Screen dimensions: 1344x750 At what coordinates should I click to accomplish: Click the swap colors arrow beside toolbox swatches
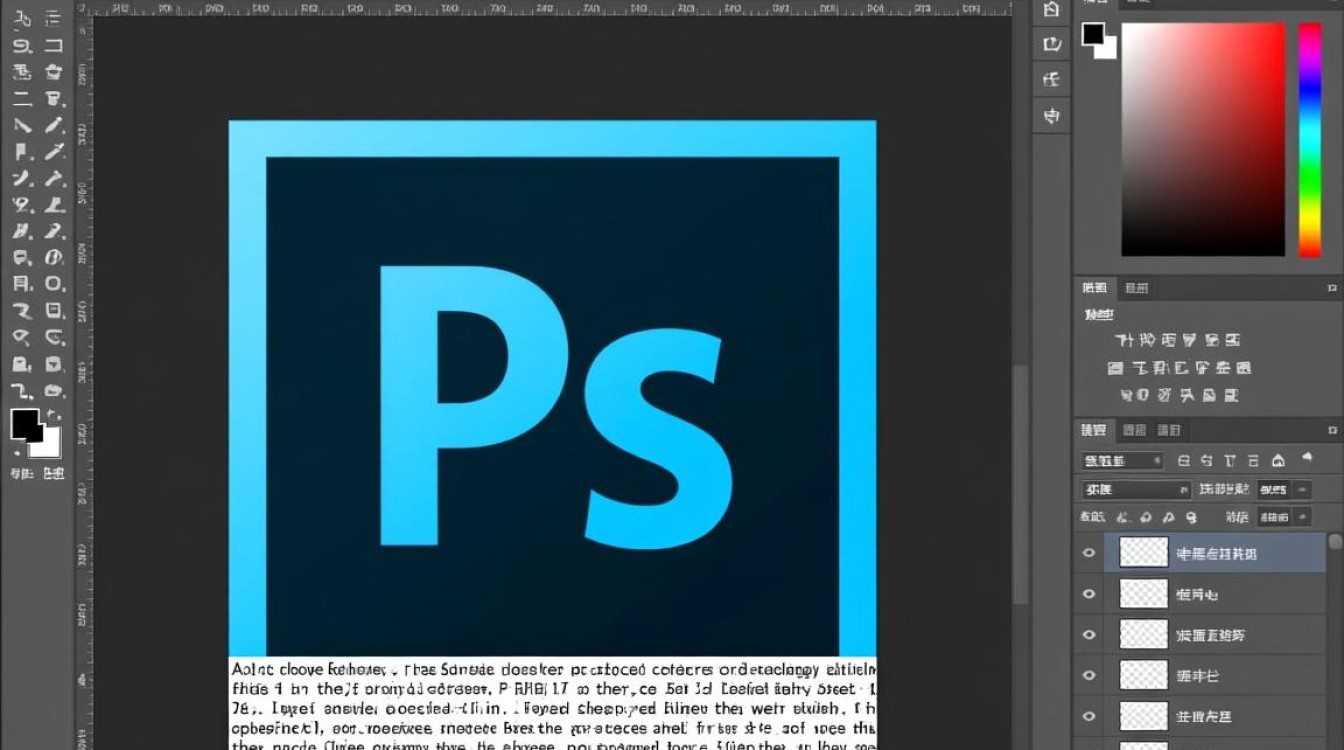tap(54, 414)
